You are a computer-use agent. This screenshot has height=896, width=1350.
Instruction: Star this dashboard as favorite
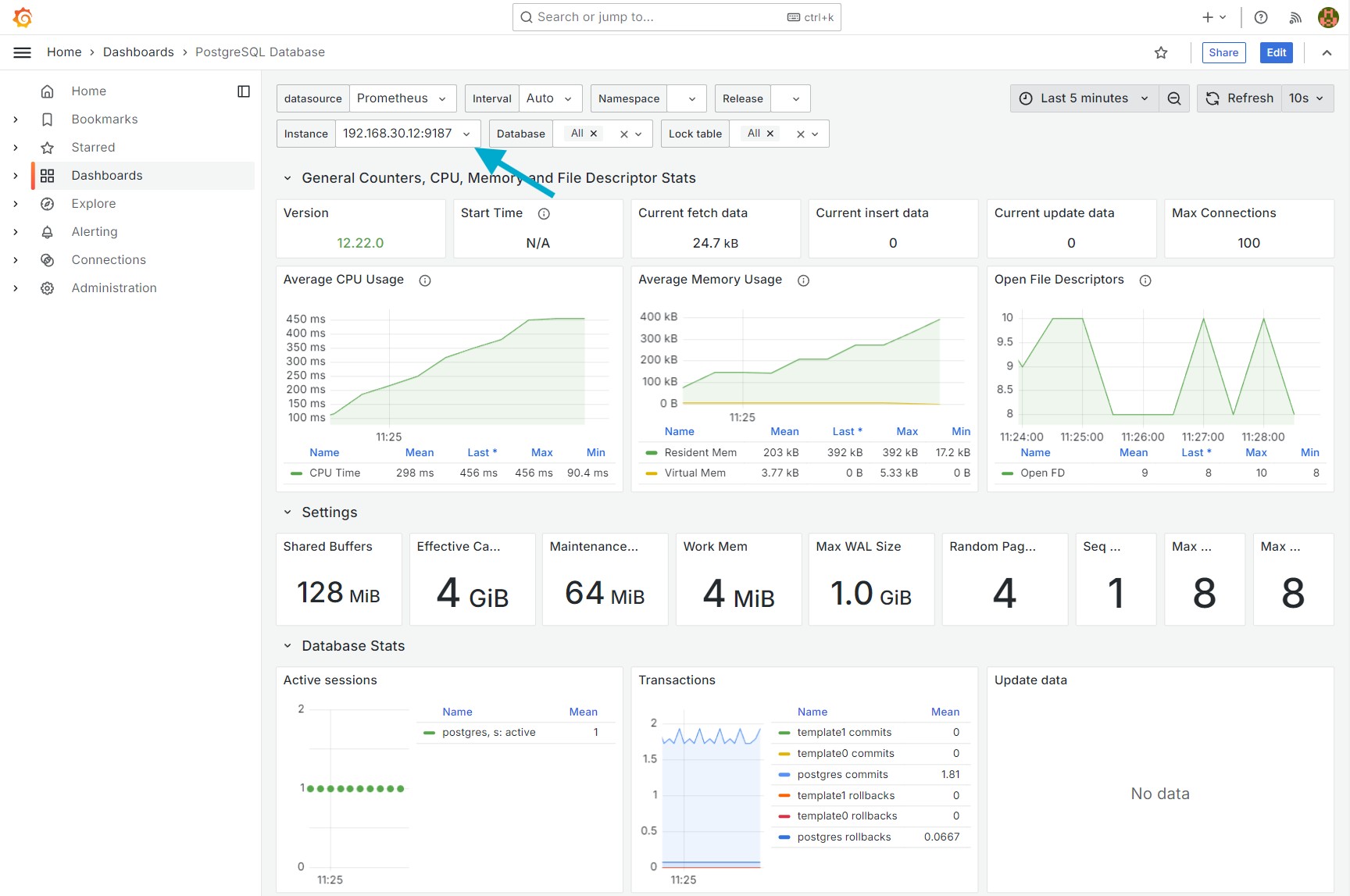pyautogui.click(x=1161, y=52)
